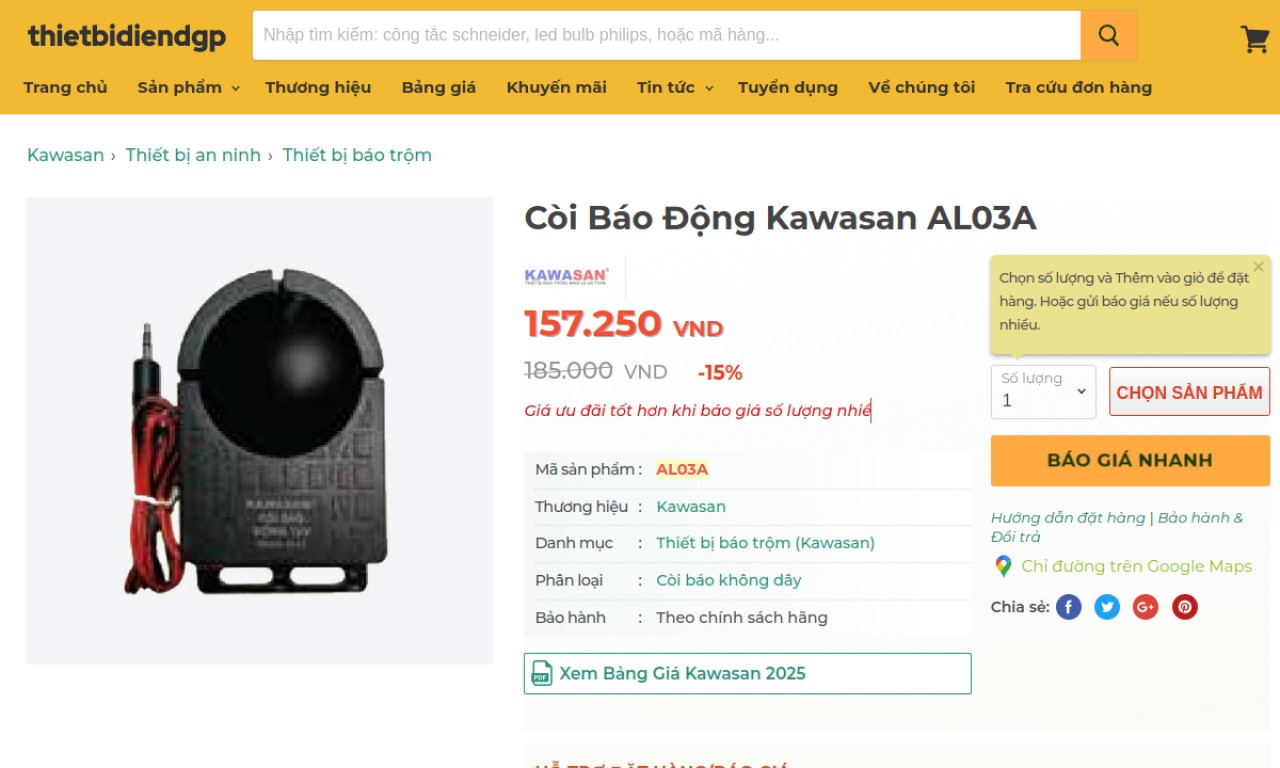Click the Kawasan brand logo

[x=566, y=276]
